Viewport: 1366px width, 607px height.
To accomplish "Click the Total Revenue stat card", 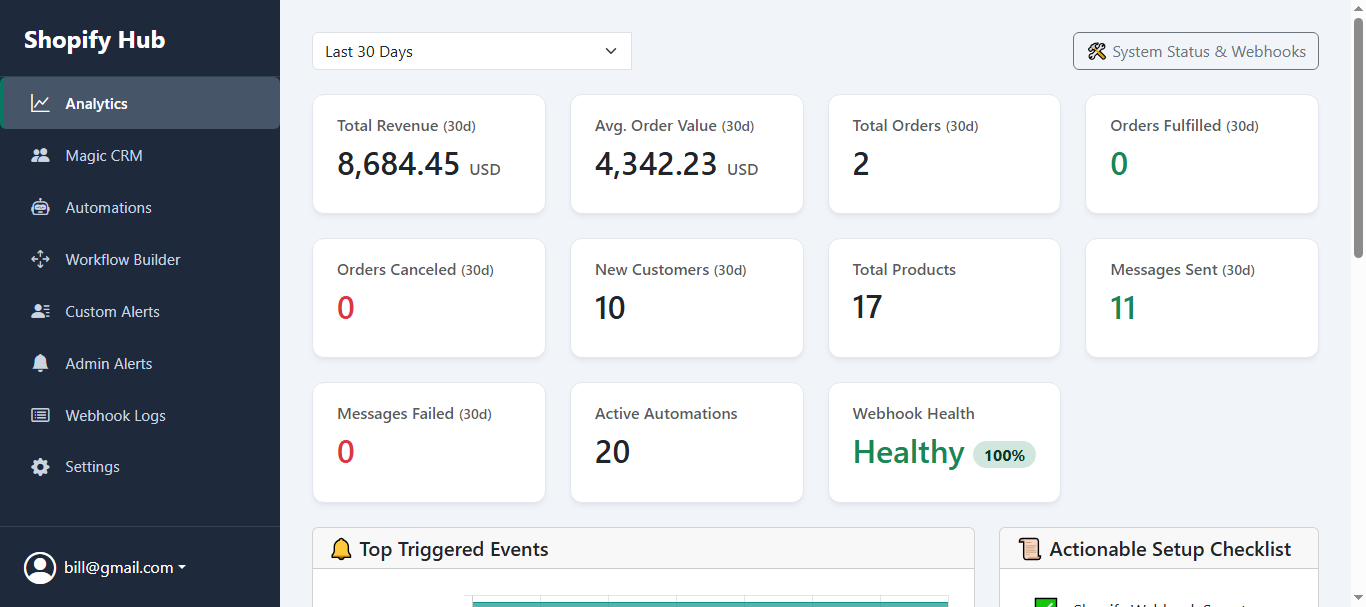I will pos(429,154).
